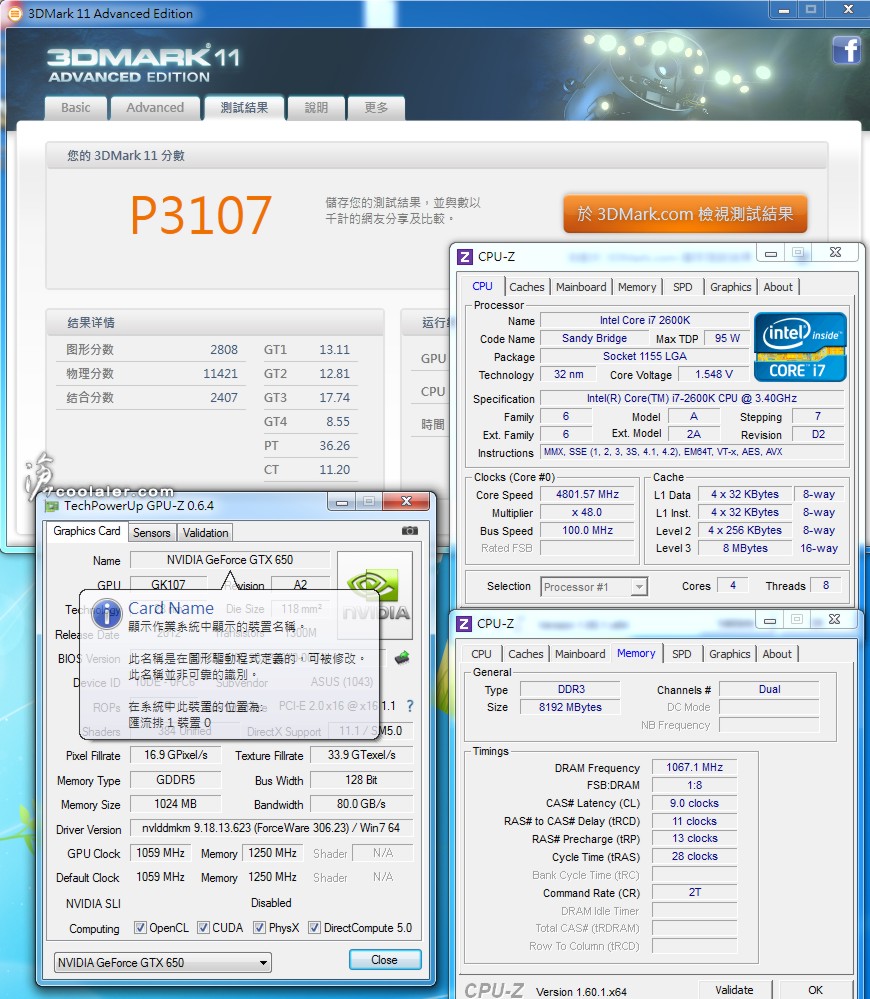Click the CPU-Z title bar icon of the Memory window
Screen dimensions: 870x999
[x=464, y=624]
